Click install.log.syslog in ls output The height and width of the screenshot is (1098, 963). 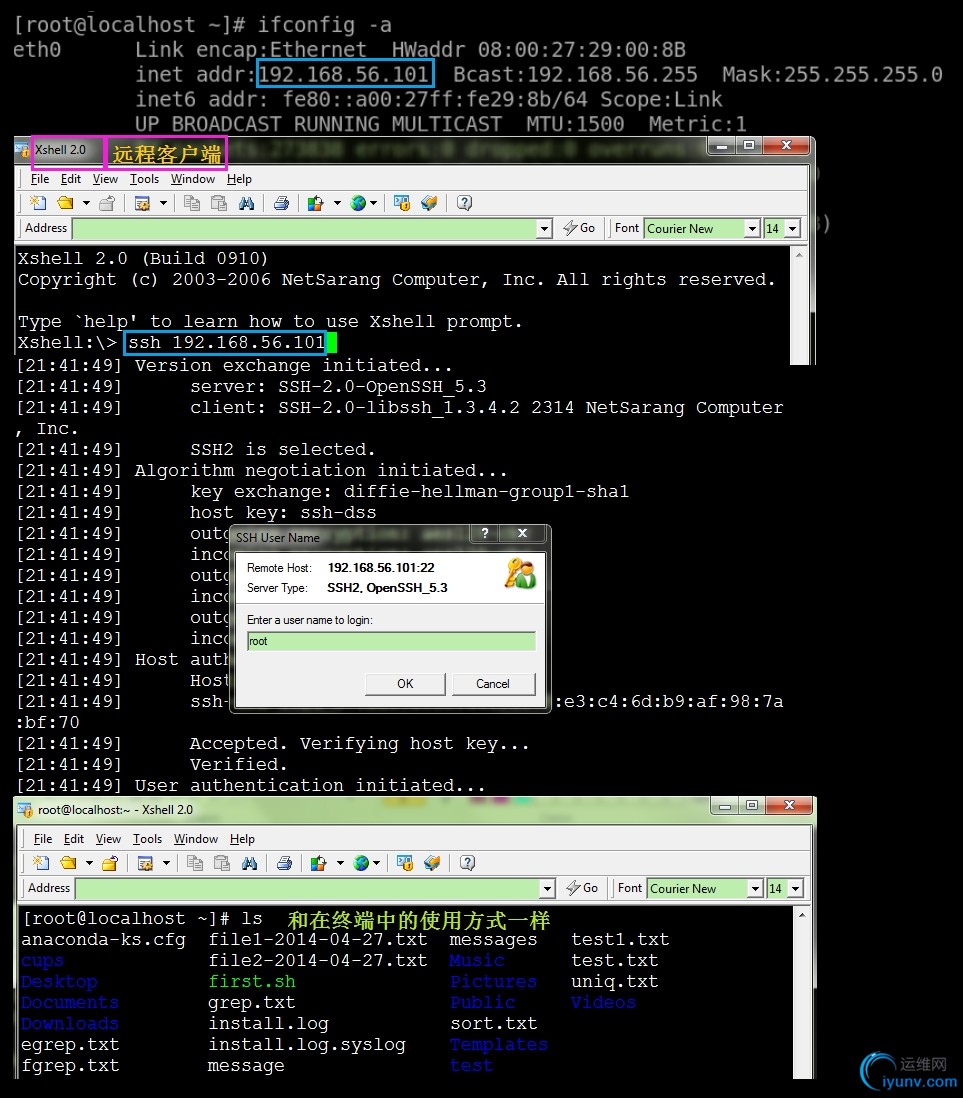307,1045
